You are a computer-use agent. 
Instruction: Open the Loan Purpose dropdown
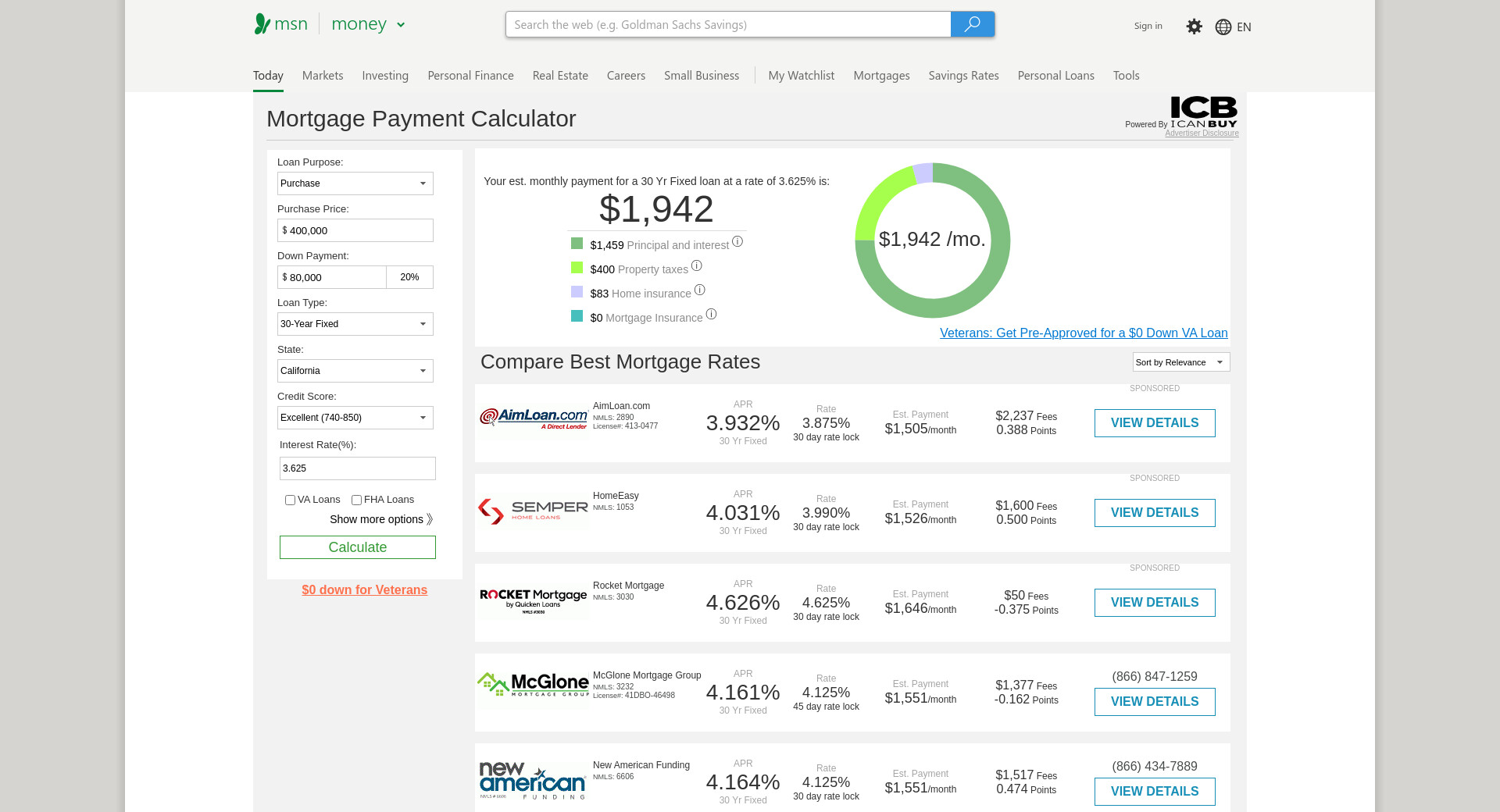click(x=355, y=183)
